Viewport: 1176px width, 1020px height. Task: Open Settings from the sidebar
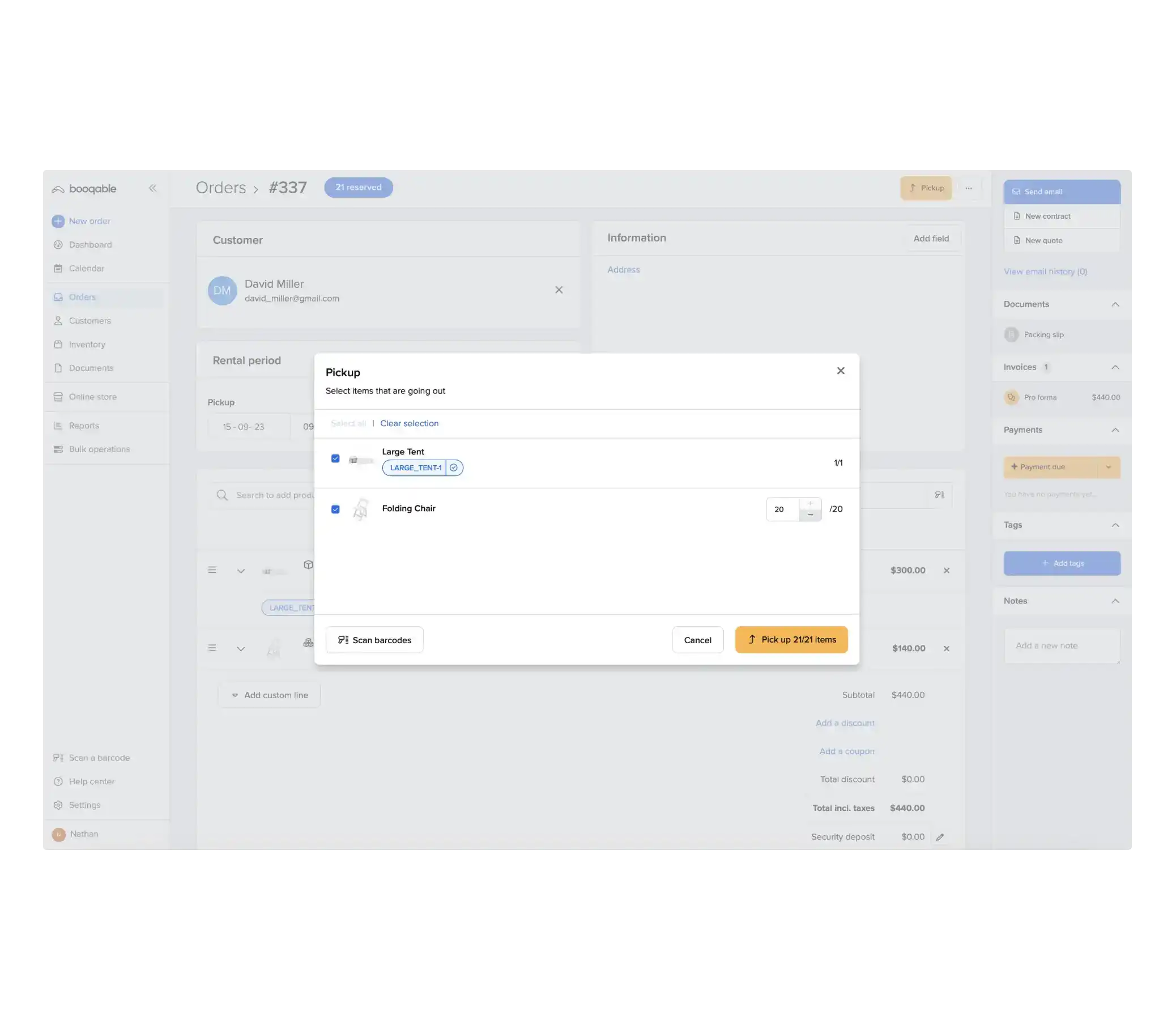84,805
